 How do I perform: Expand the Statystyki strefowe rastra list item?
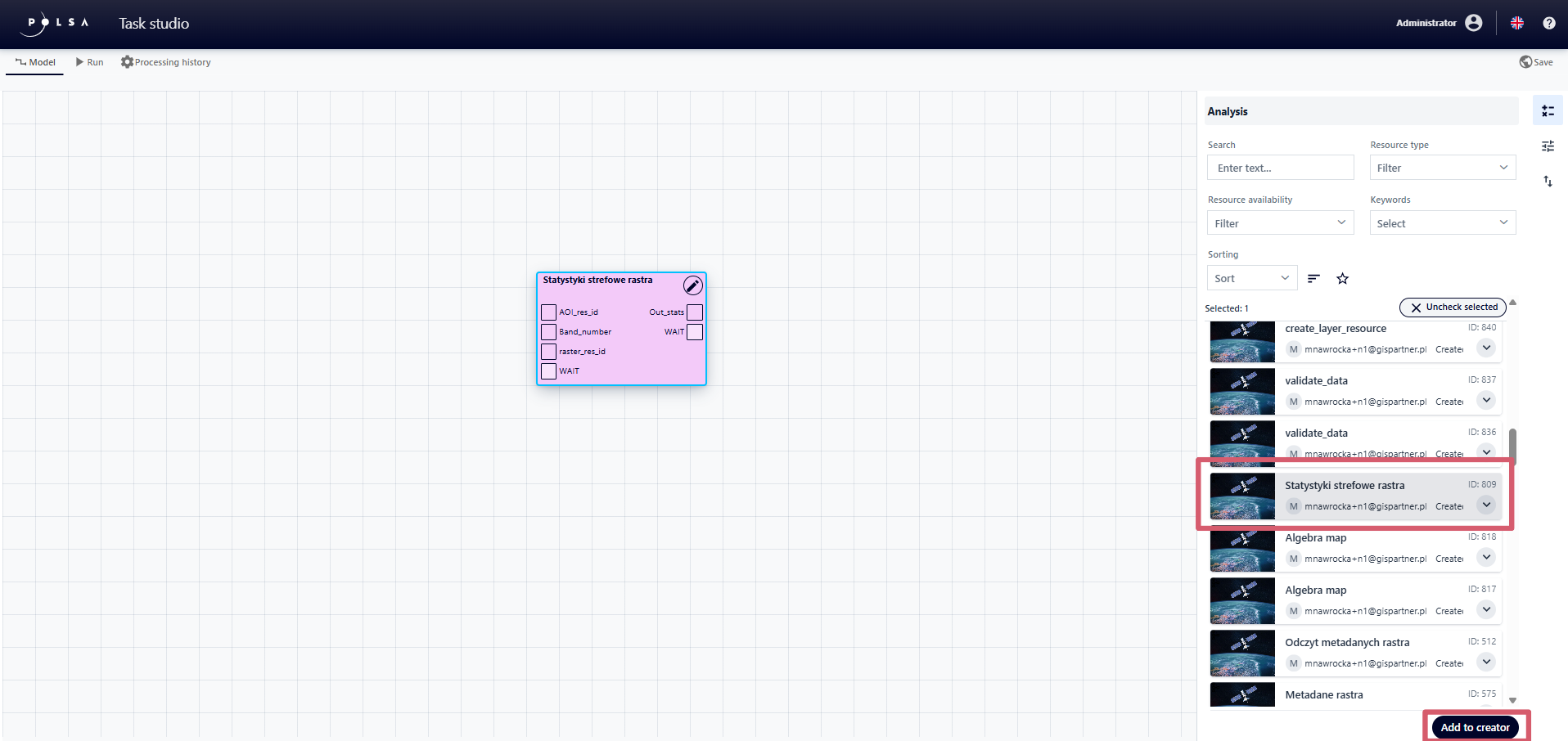tap(1486, 505)
